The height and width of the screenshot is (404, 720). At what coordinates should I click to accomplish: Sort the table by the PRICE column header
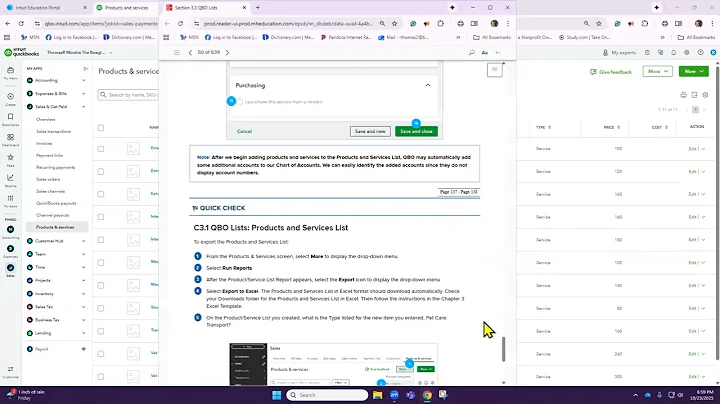[x=612, y=127]
